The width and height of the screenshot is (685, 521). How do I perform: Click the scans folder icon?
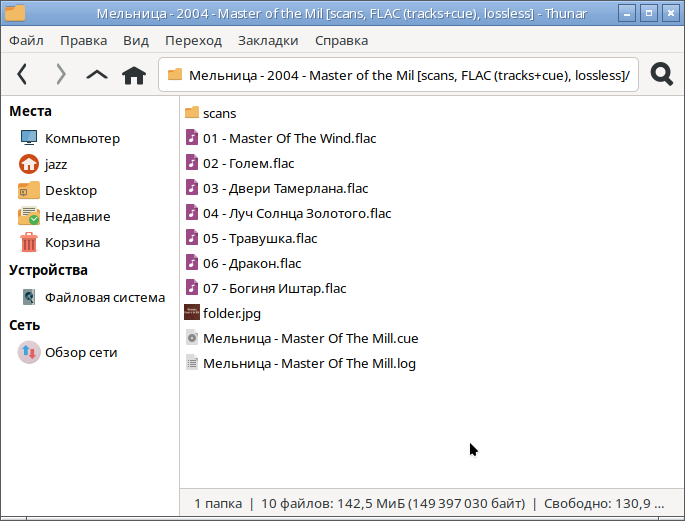click(x=192, y=113)
